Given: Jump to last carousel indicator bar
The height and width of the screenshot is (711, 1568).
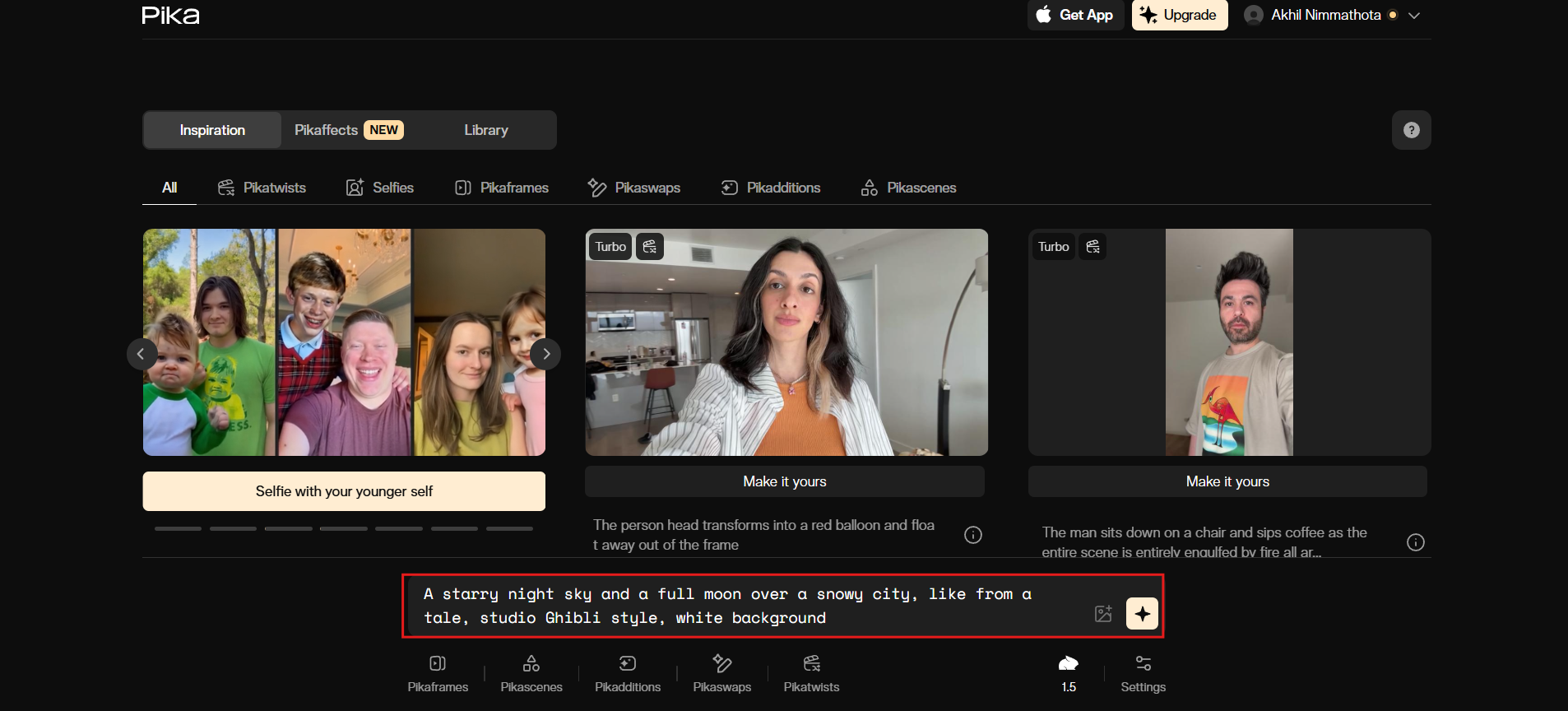Looking at the screenshot, I should [x=509, y=528].
